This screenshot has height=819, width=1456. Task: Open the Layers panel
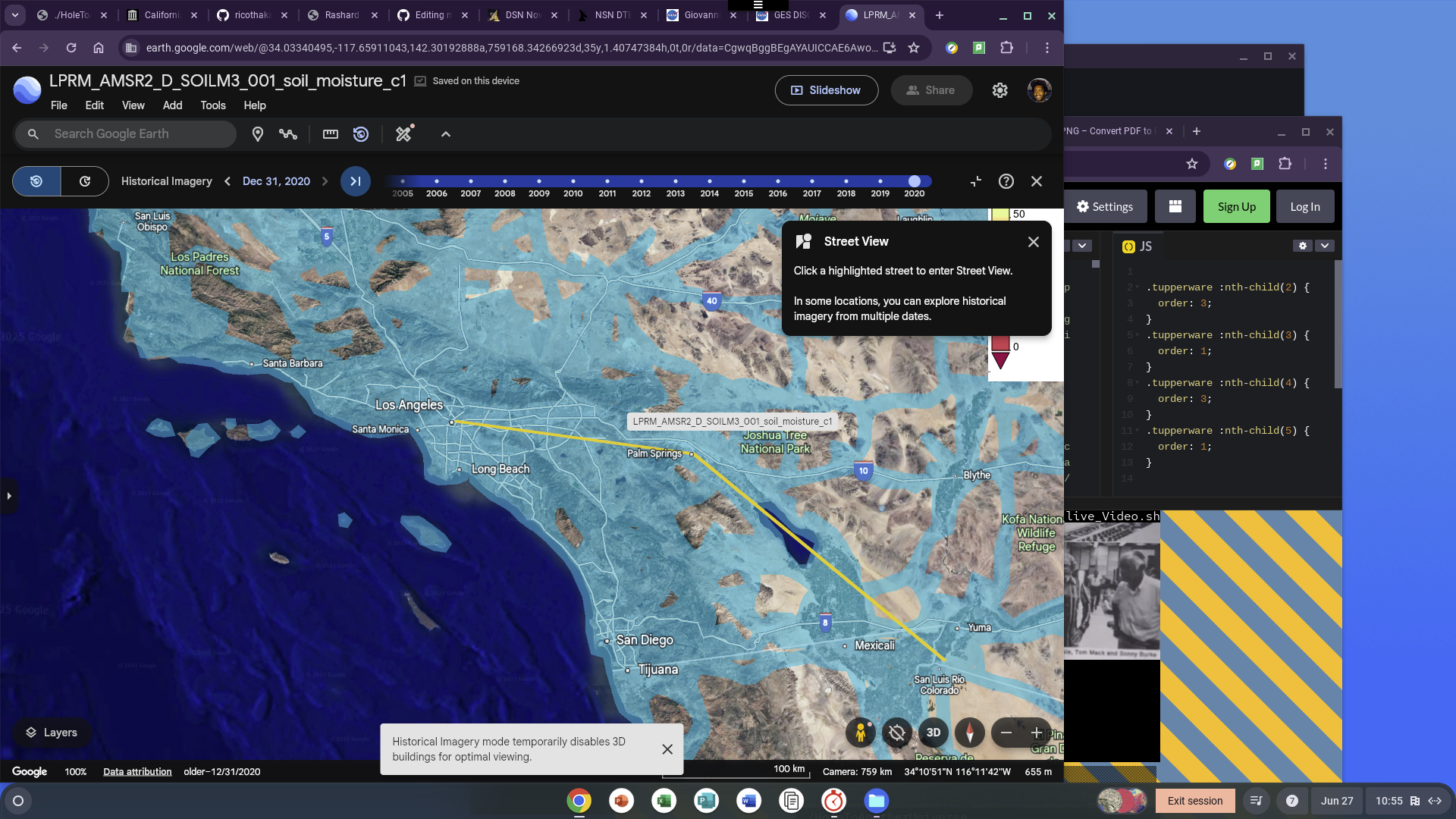tap(52, 733)
